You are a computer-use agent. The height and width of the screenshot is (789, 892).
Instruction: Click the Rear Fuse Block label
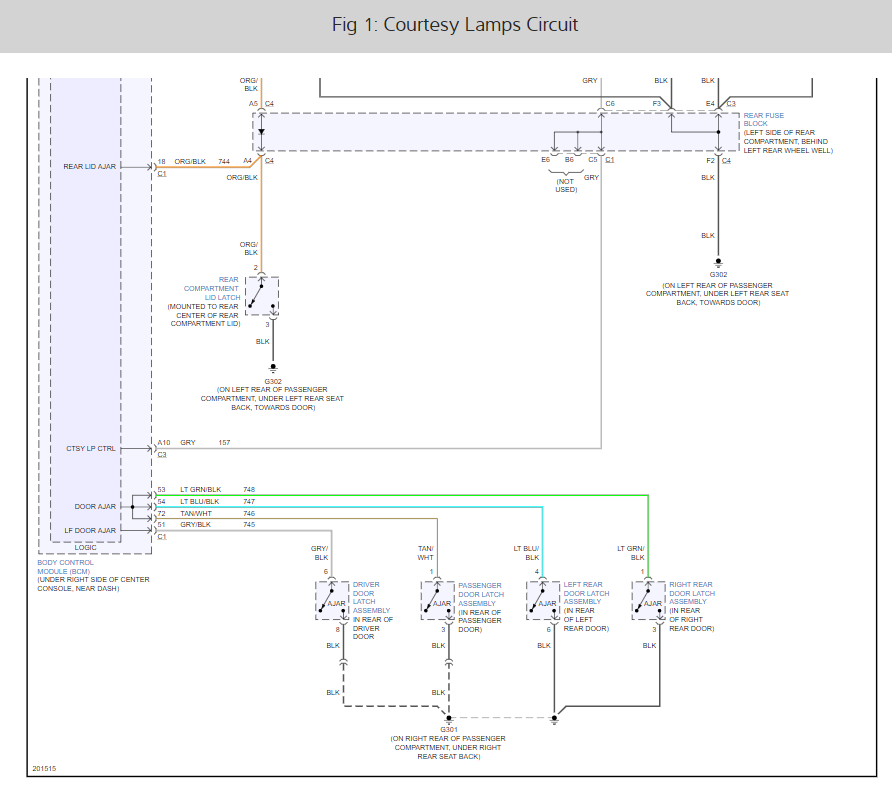(x=763, y=120)
